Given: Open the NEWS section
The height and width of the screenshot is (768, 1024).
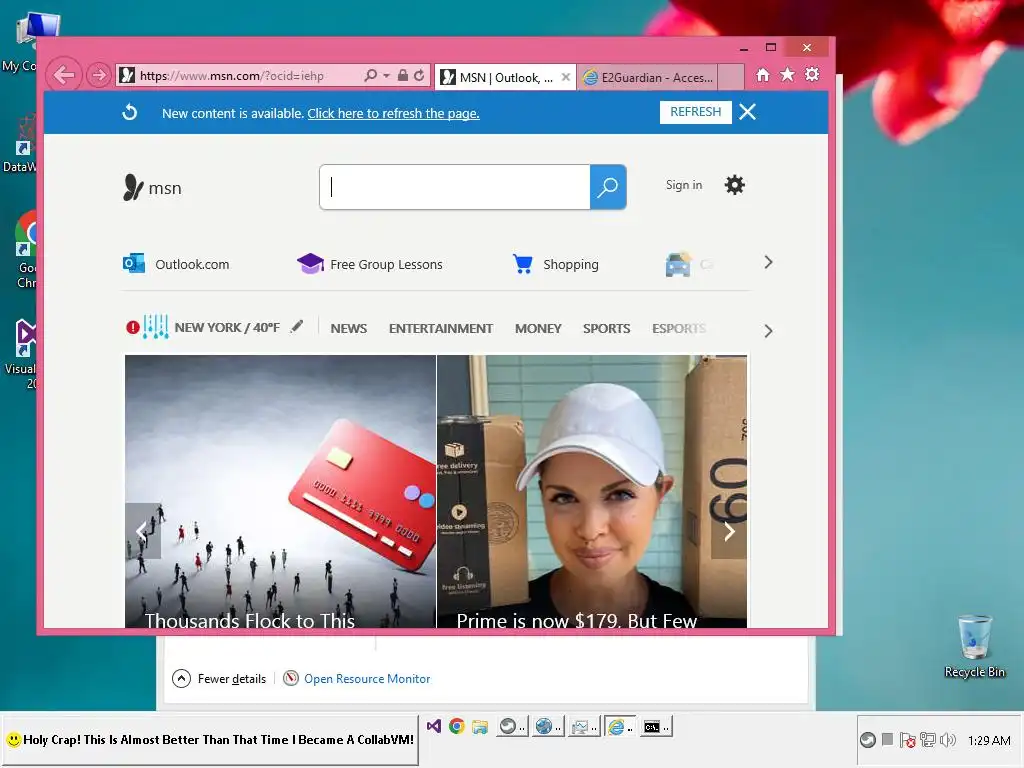Looking at the screenshot, I should (349, 328).
